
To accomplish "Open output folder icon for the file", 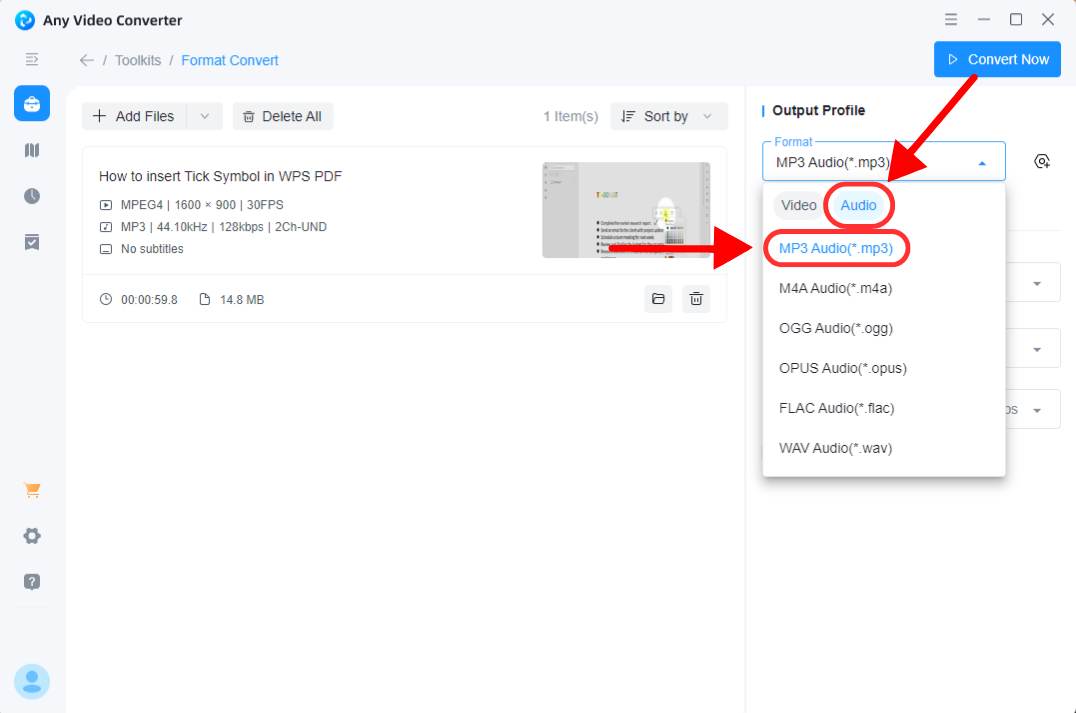I will tap(658, 299).
